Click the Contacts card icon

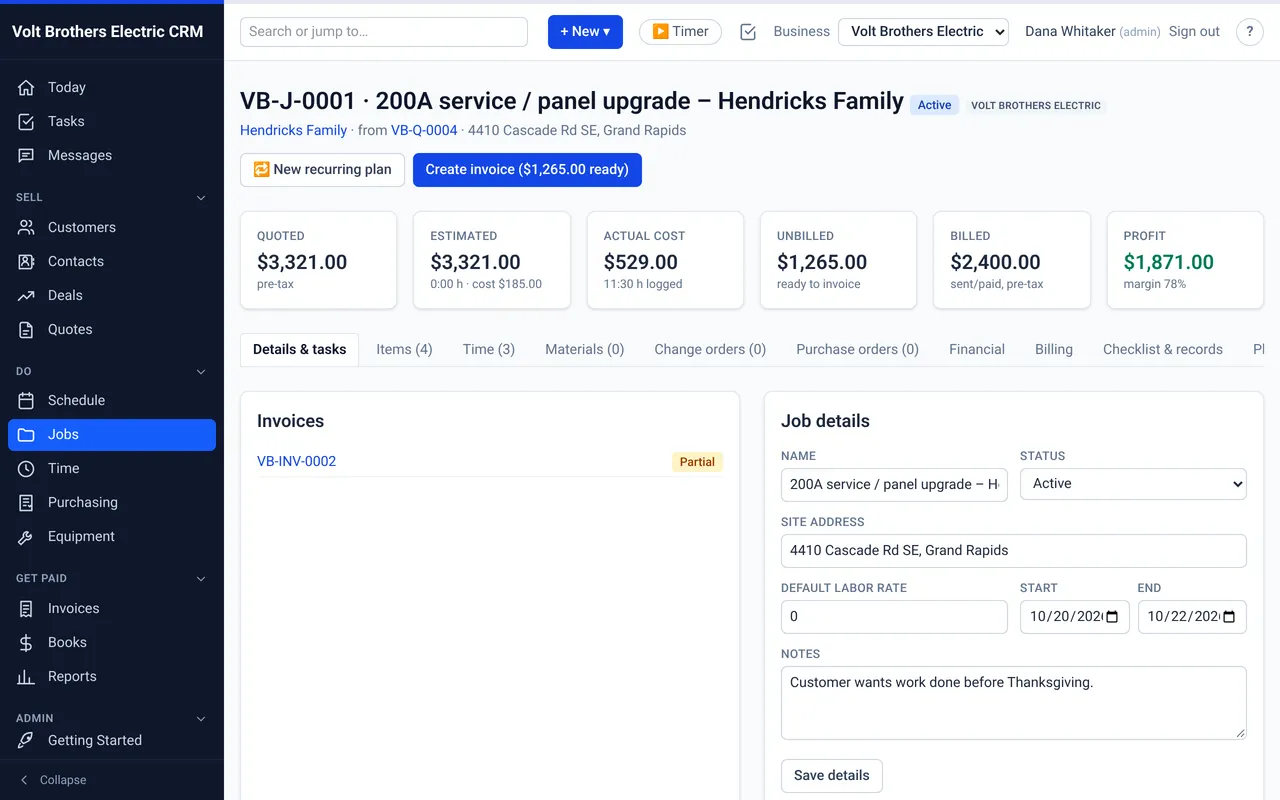pos(27,261)
